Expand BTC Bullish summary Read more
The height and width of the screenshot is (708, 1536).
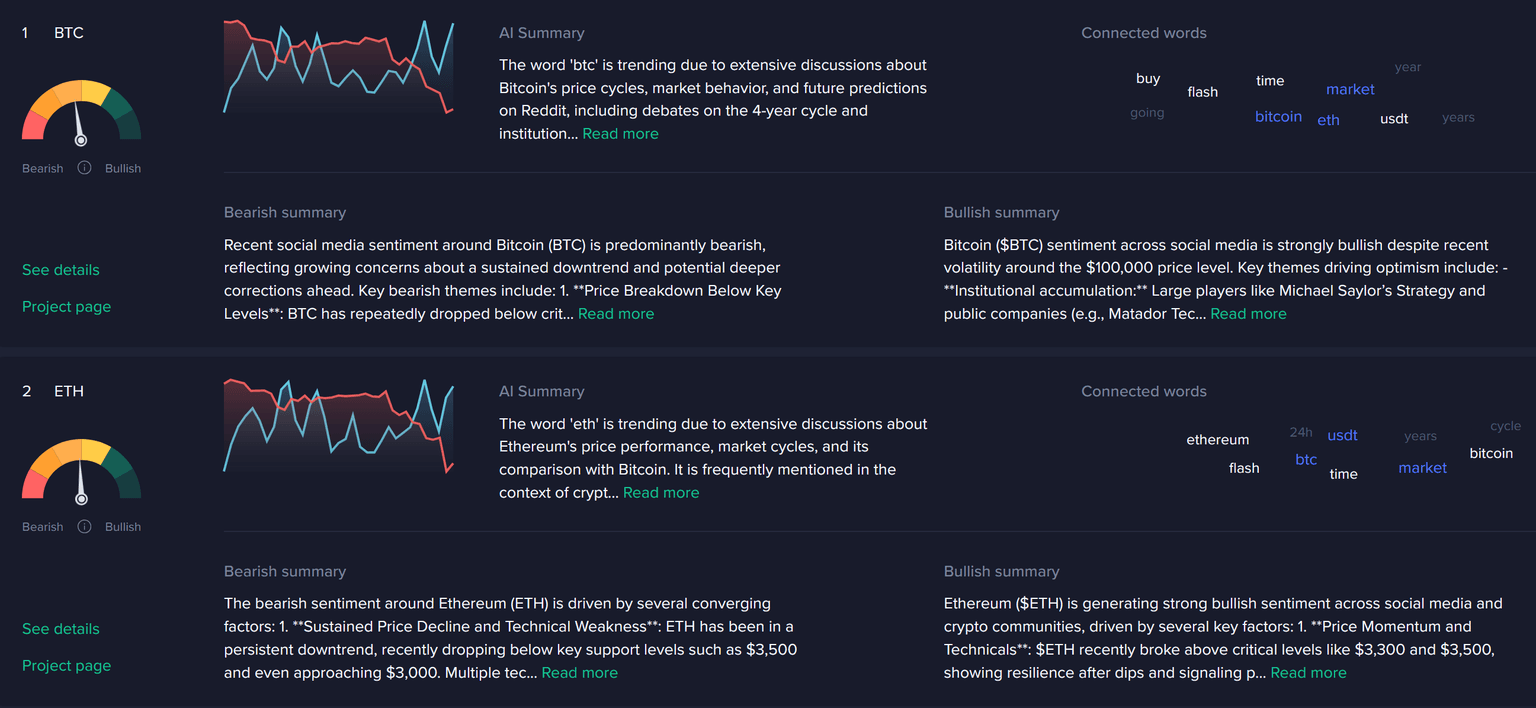pyautogui.click(x=1248, y=314)
